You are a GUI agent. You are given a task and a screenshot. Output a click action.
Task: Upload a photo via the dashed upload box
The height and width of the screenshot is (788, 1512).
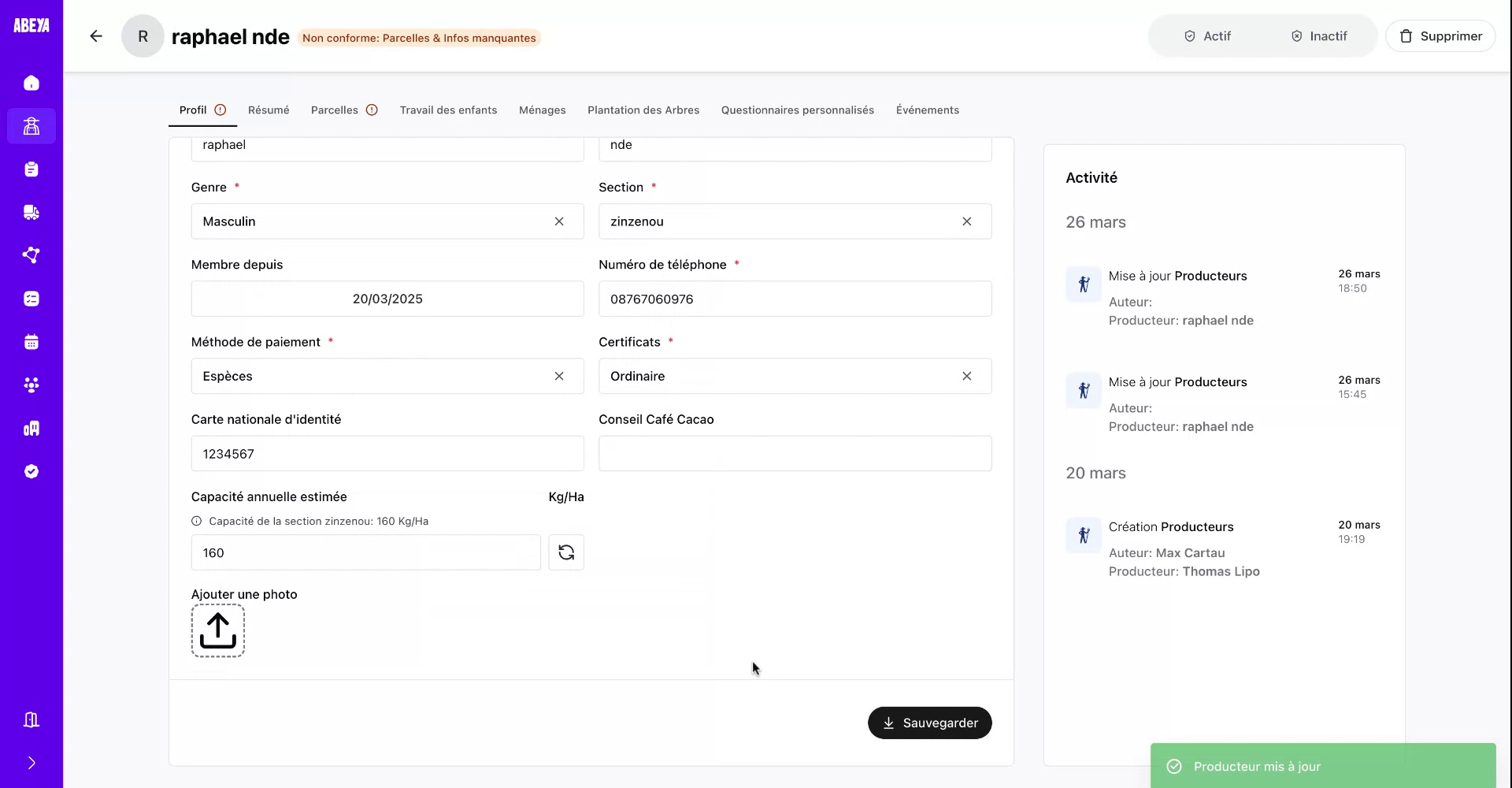[x=217, y=630]
